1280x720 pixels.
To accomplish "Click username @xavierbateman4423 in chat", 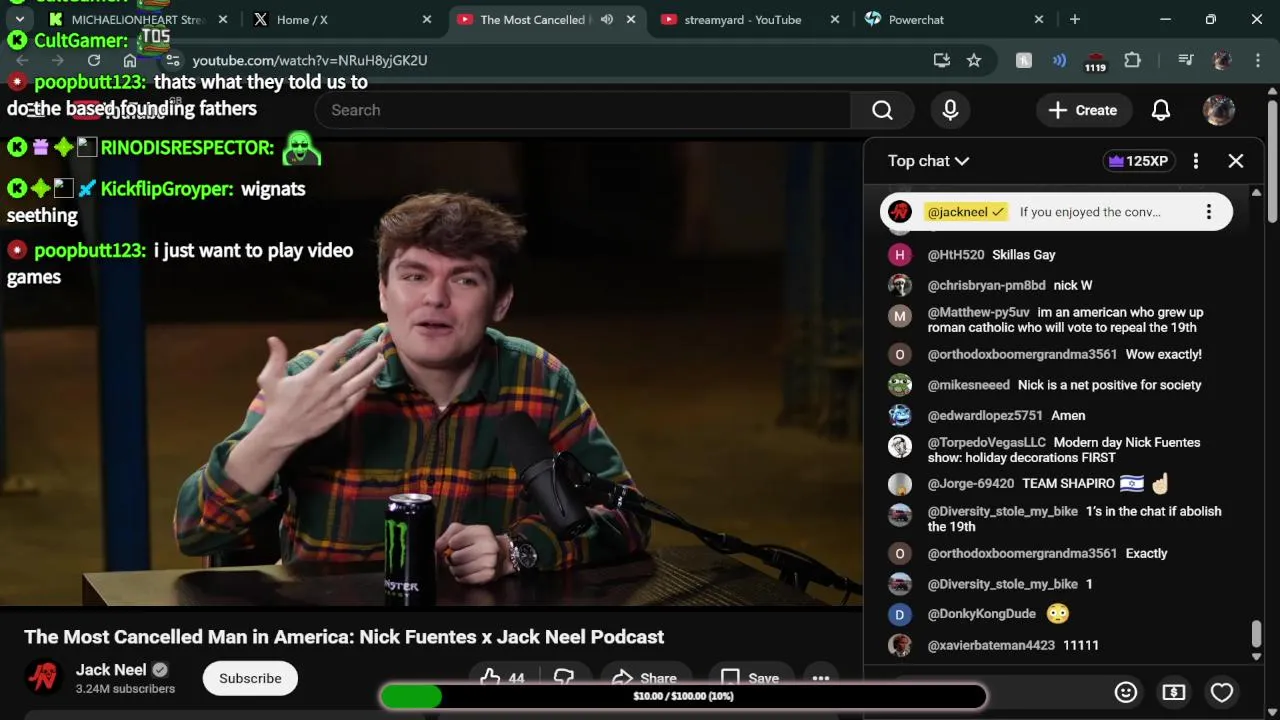I will [991, 645].
